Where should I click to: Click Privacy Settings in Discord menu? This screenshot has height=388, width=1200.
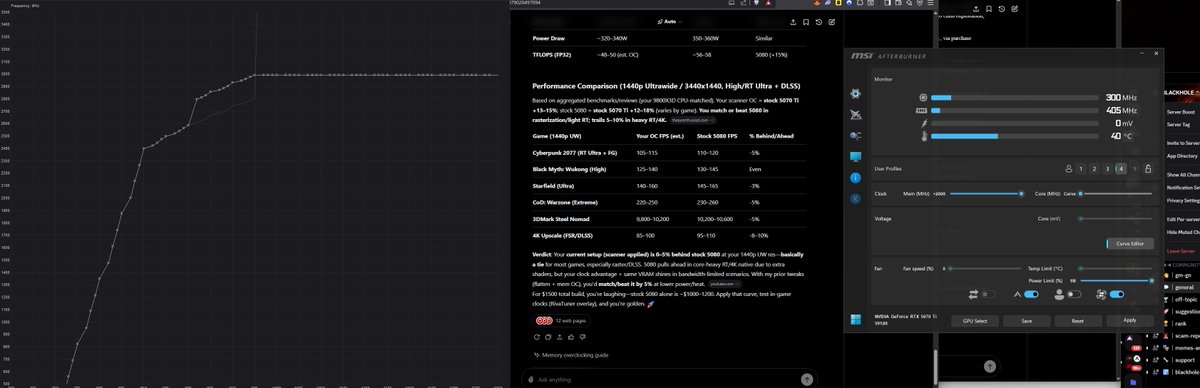coord(1183,200)
